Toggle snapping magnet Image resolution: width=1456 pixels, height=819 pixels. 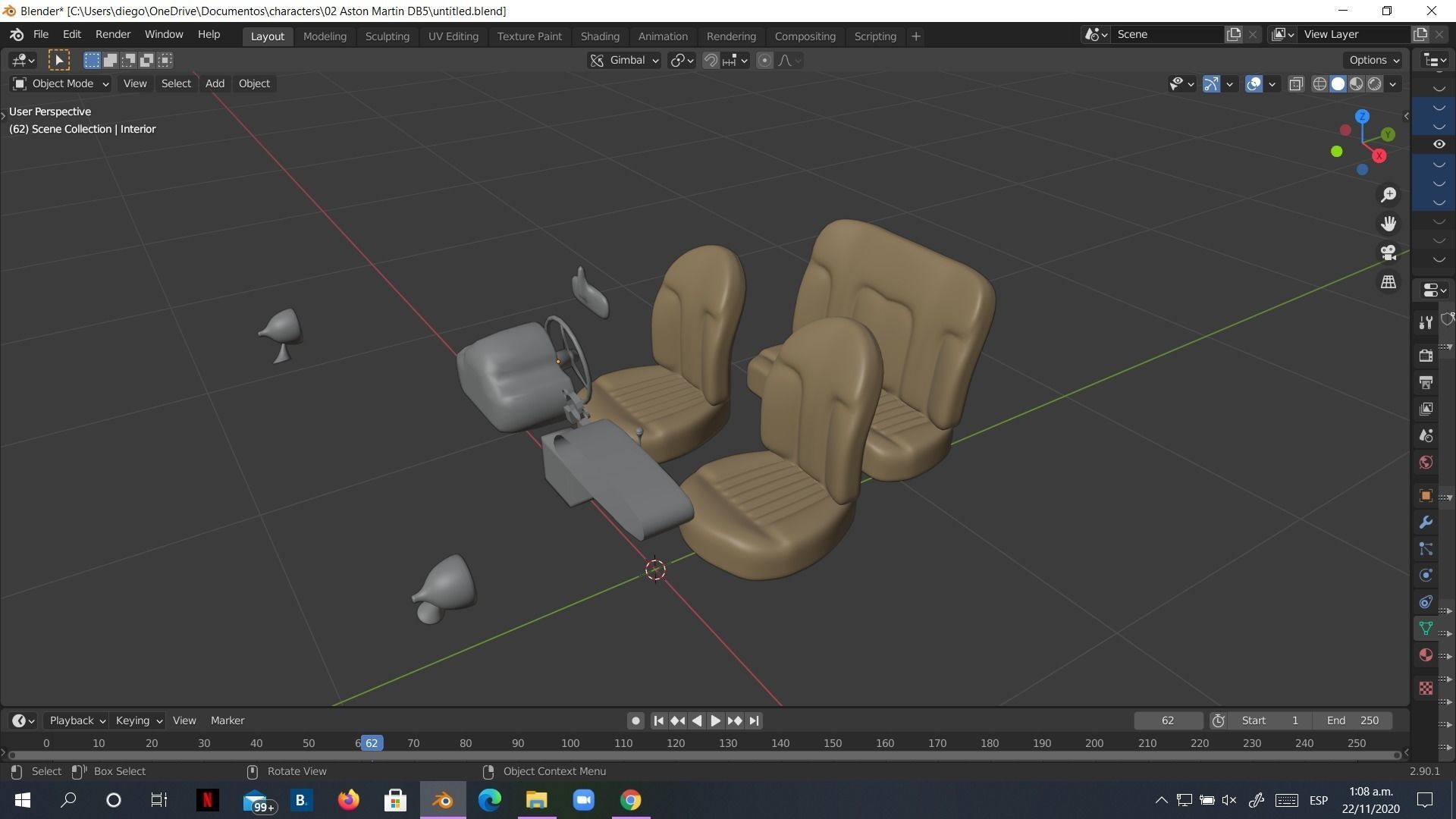tap(711, 61)
